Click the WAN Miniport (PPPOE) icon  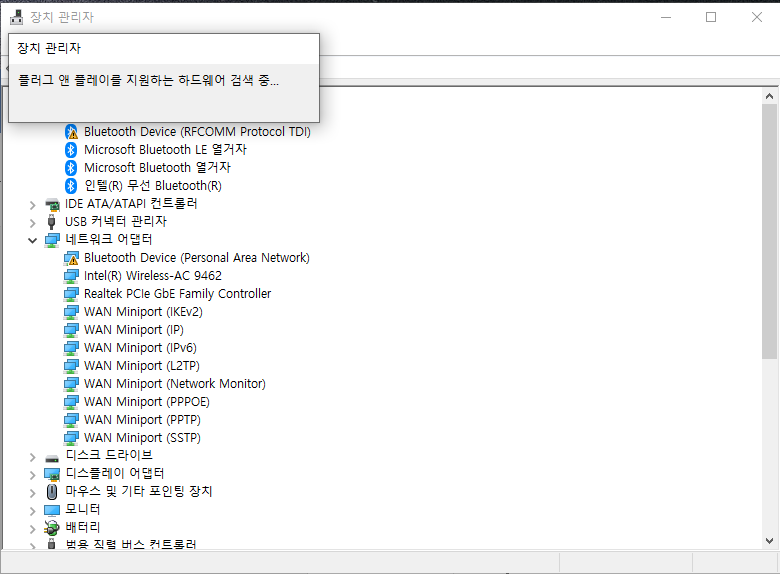[71, 402]
